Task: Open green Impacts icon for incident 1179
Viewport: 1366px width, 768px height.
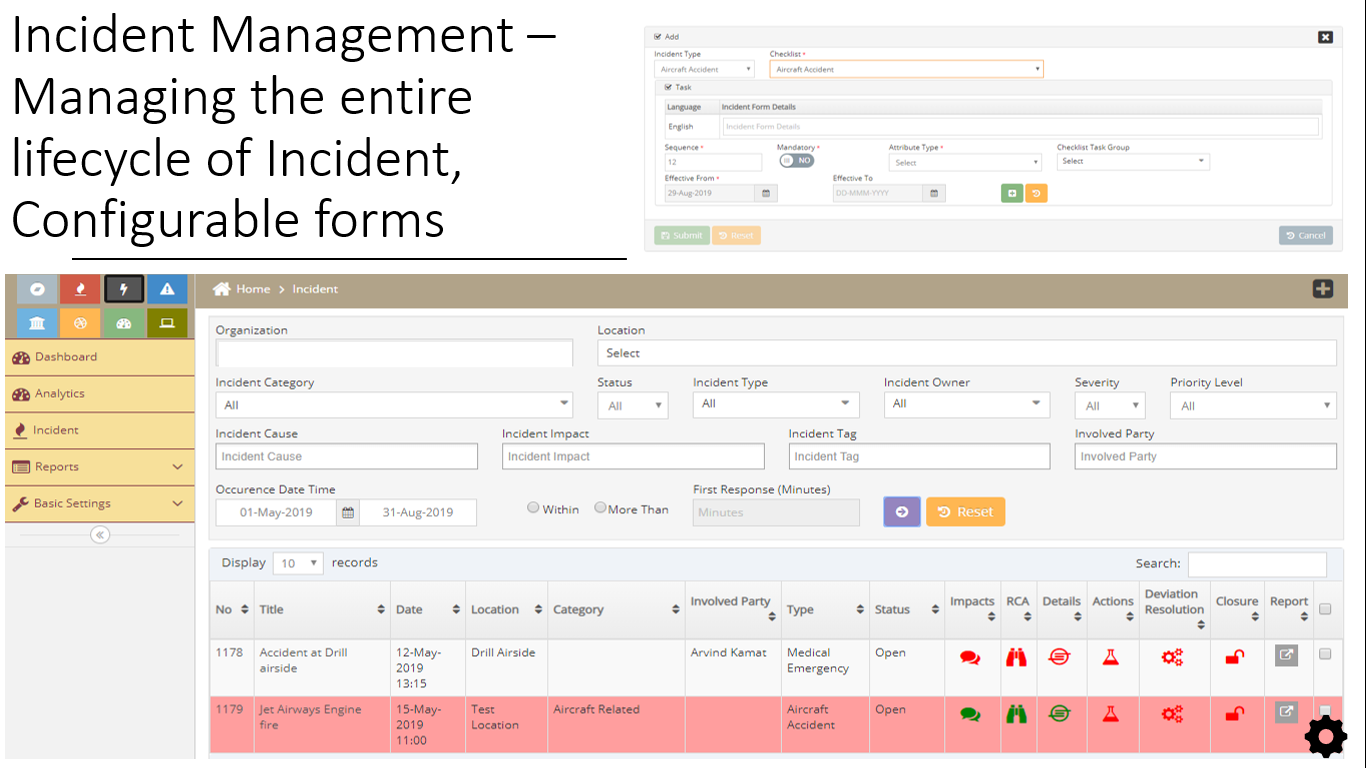Action: (x=970, y=714)
